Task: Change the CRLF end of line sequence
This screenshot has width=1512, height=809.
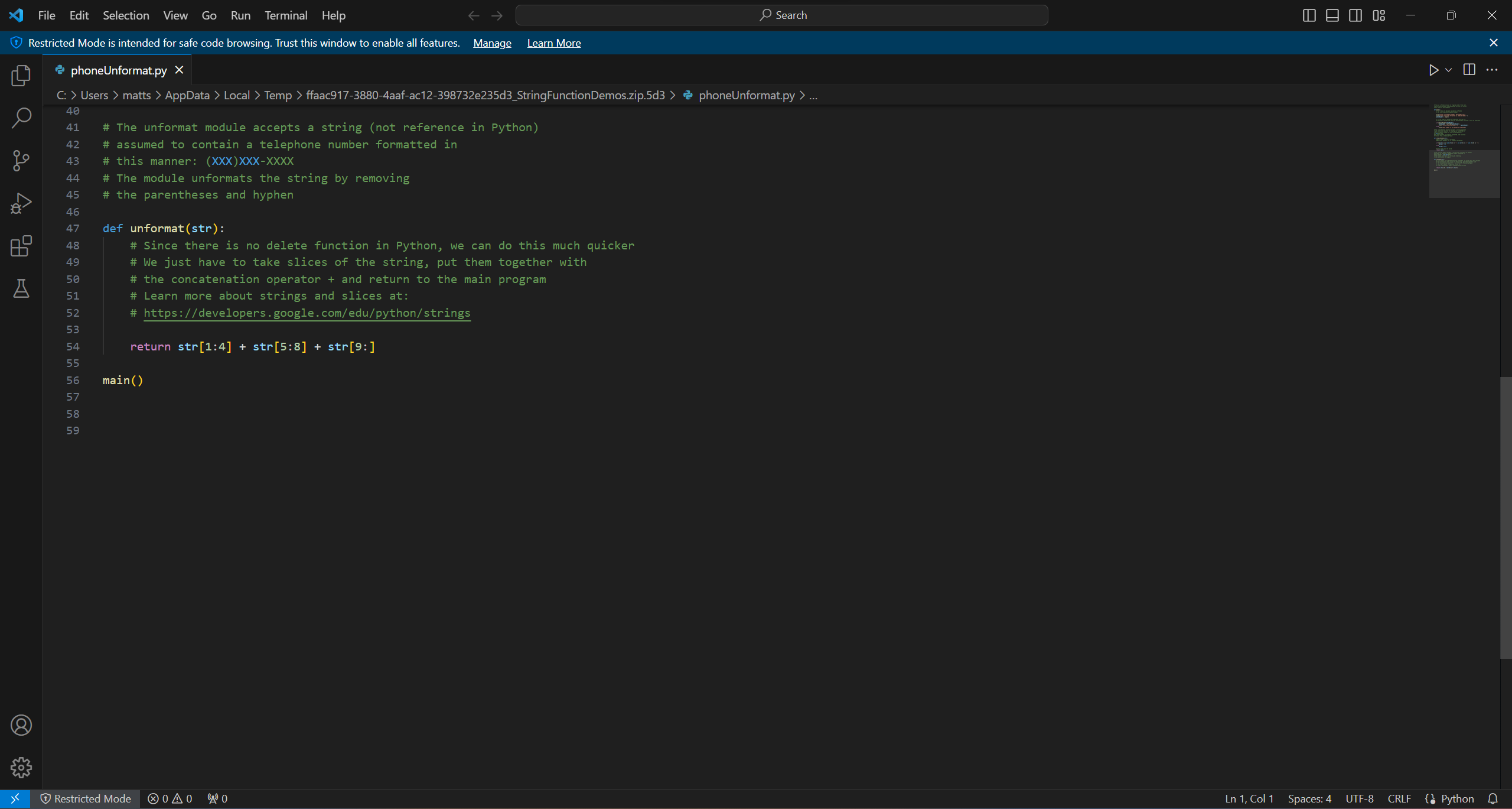Action: coord(1399,798)
